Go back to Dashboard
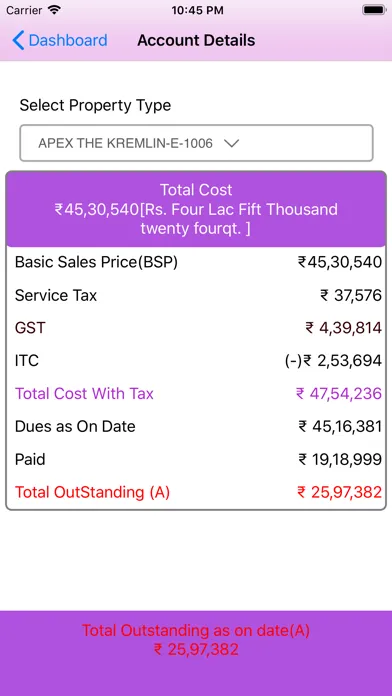 click(59, 40)
